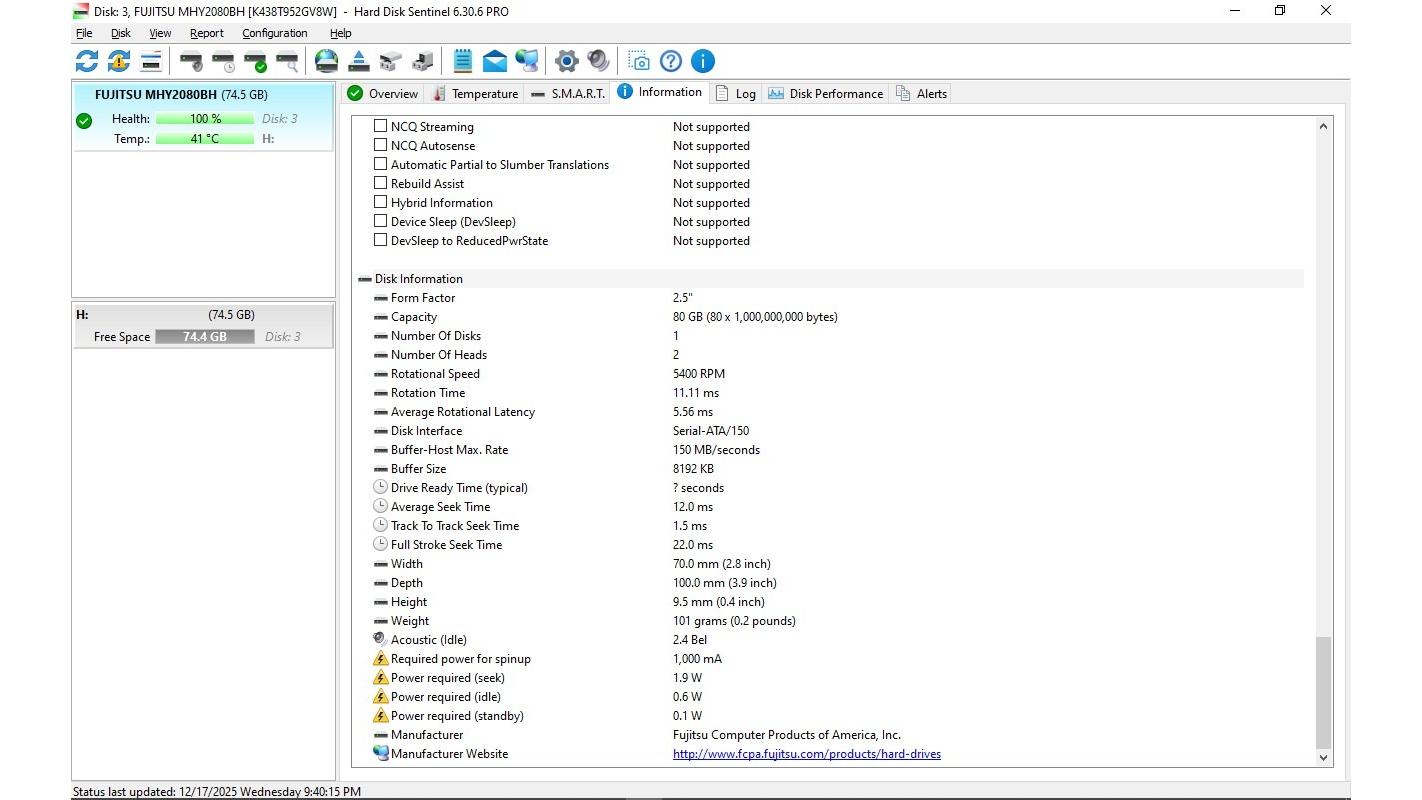Click the speaker sound toolbar icon

click(598, 61)
